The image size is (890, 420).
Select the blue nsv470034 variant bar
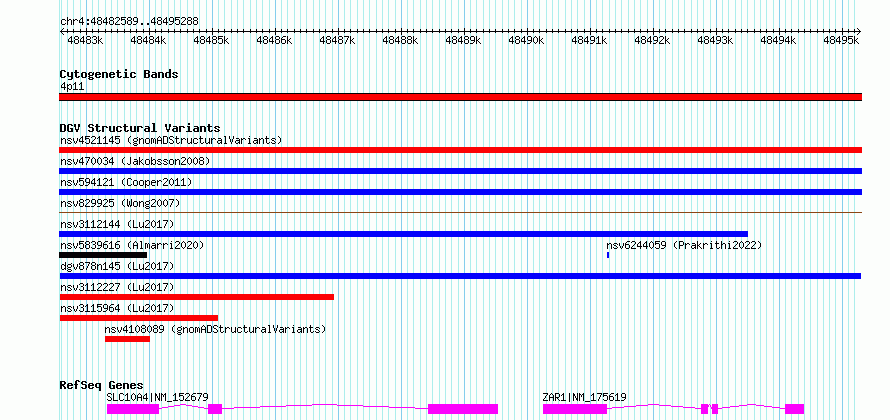coord(460,171)
